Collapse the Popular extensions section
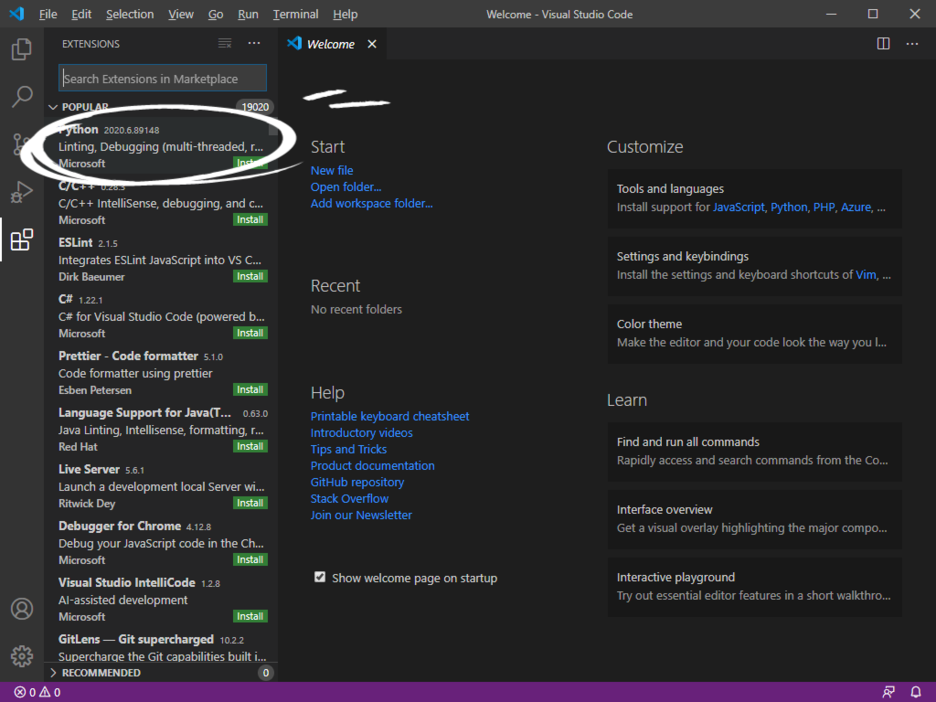This screenshot has width=936, height=702. tap(53, 107)
